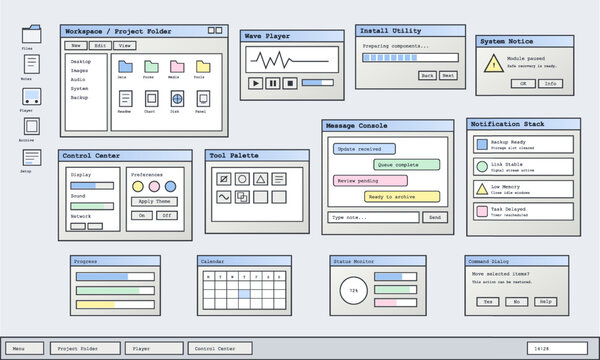The height and width of the screenshot is (360, 600).
Task: Open the yellow Tools folder
Action: pos(203,67)
